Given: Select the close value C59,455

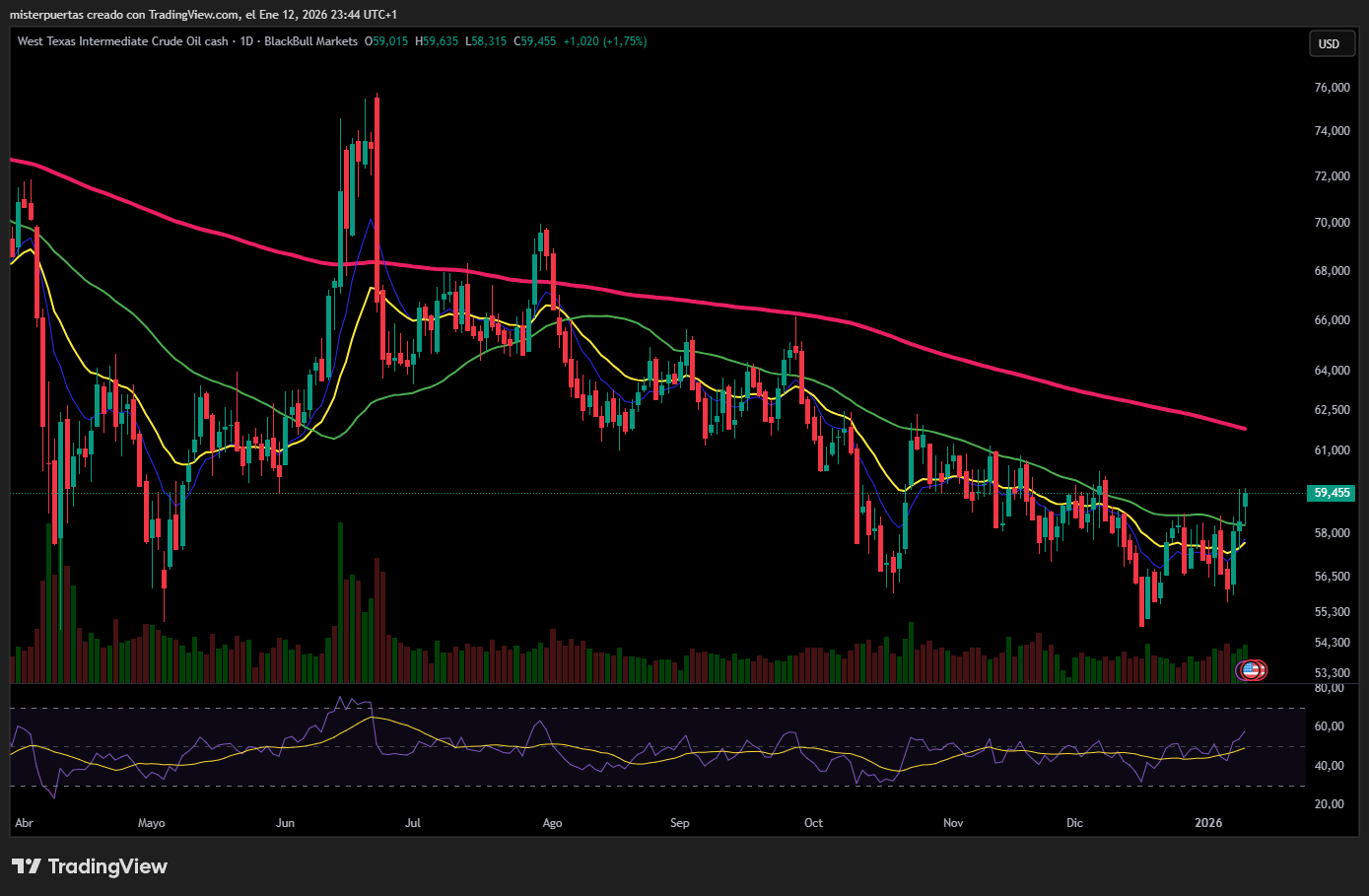Looking at the screenshot, I should point(535,41).
